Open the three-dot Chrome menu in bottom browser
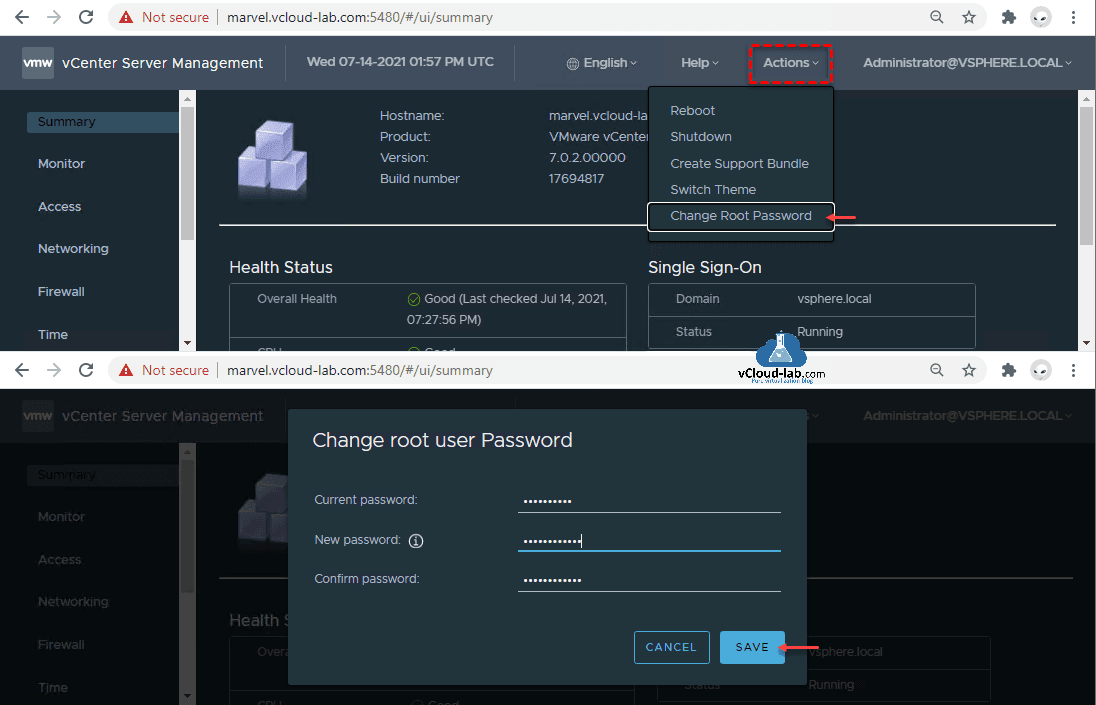Viewport: 1096px width, 705px height. (x=1074, y=370)
